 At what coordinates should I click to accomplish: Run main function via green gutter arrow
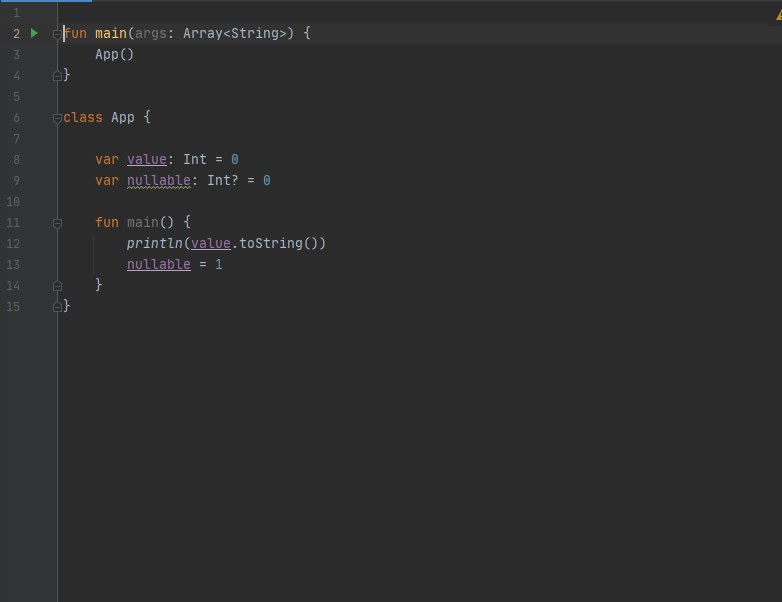point(34,33)
